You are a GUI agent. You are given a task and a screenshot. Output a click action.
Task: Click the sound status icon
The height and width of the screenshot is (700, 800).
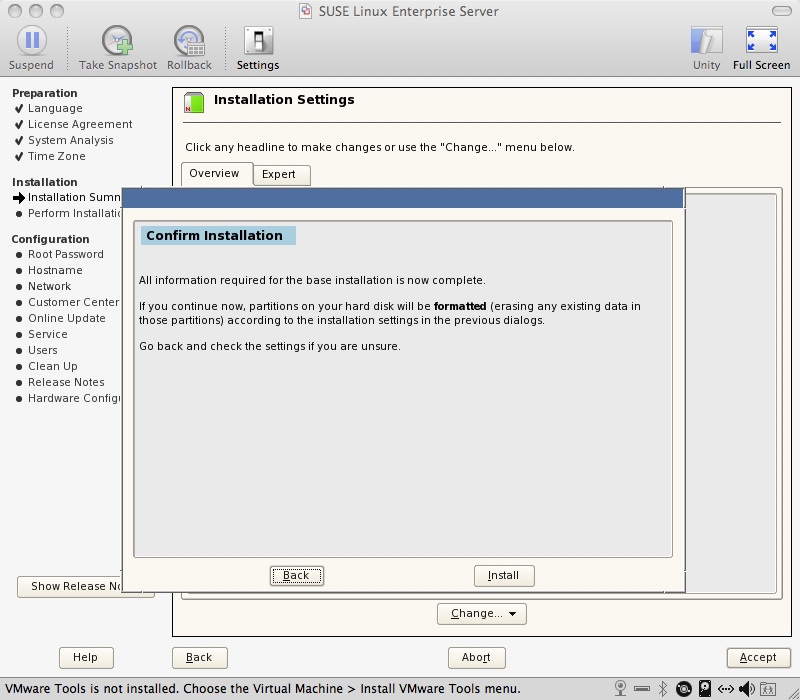click(746, 689)
